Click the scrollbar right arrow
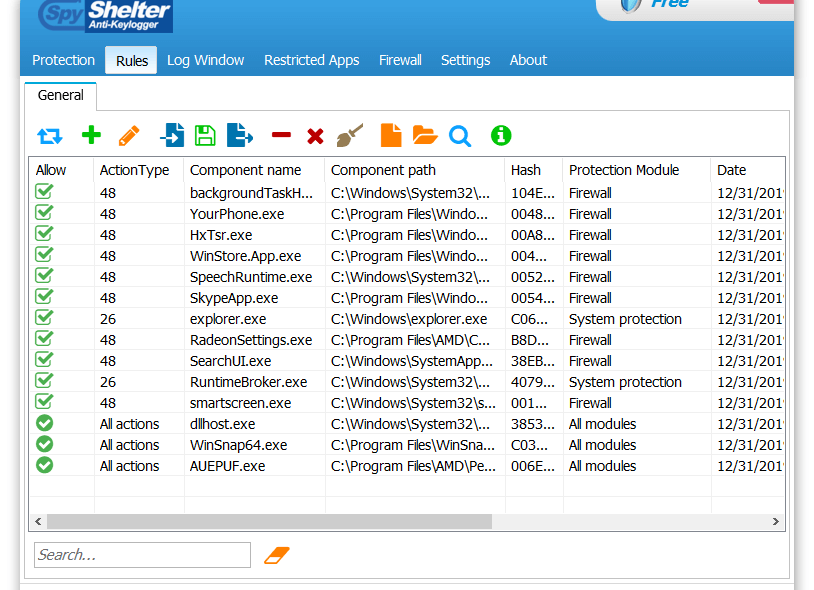This screenshot has width=814, height=590. pyautogui.click(x=776, y=522)
